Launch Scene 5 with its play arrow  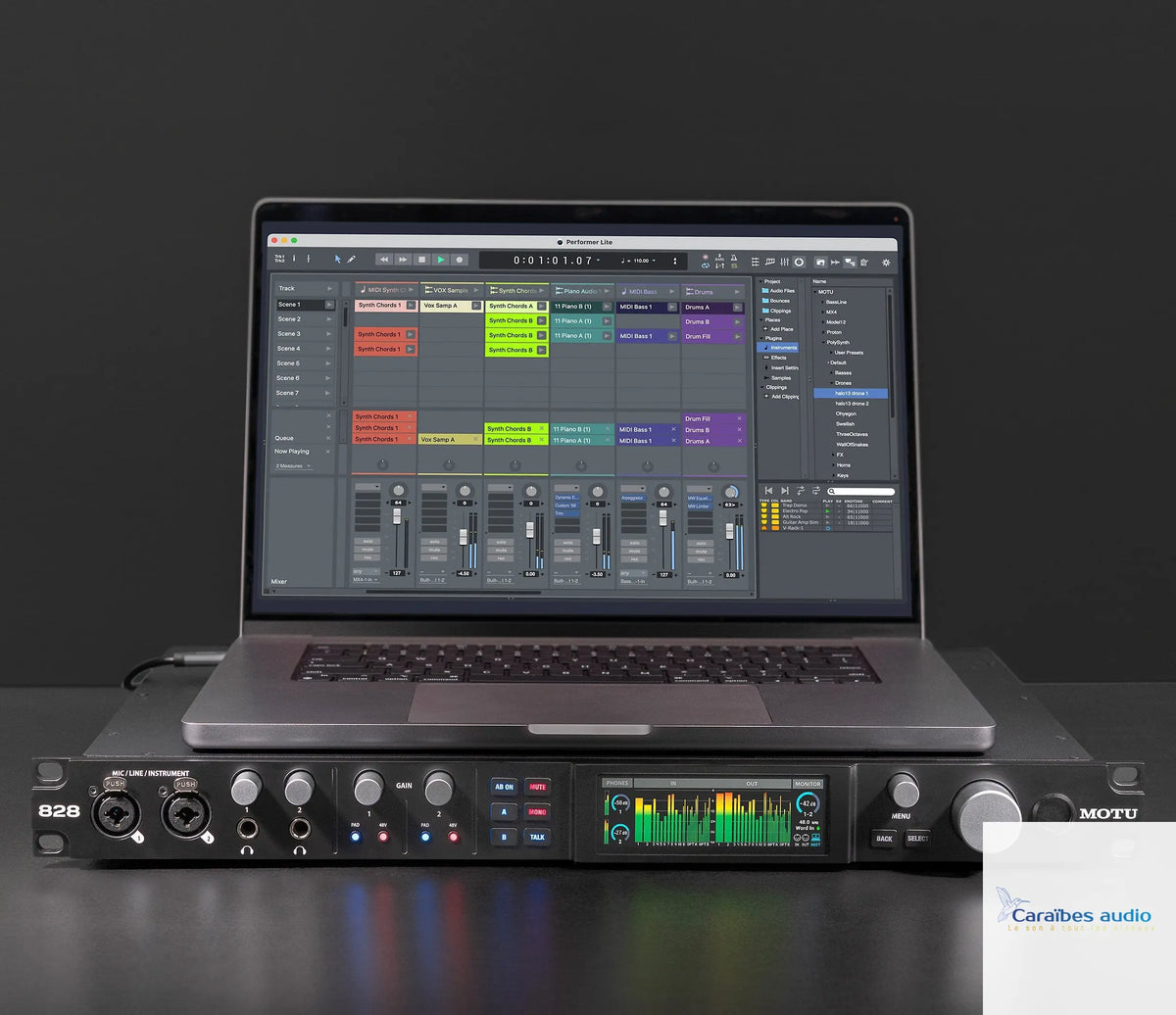click(329, 363)
